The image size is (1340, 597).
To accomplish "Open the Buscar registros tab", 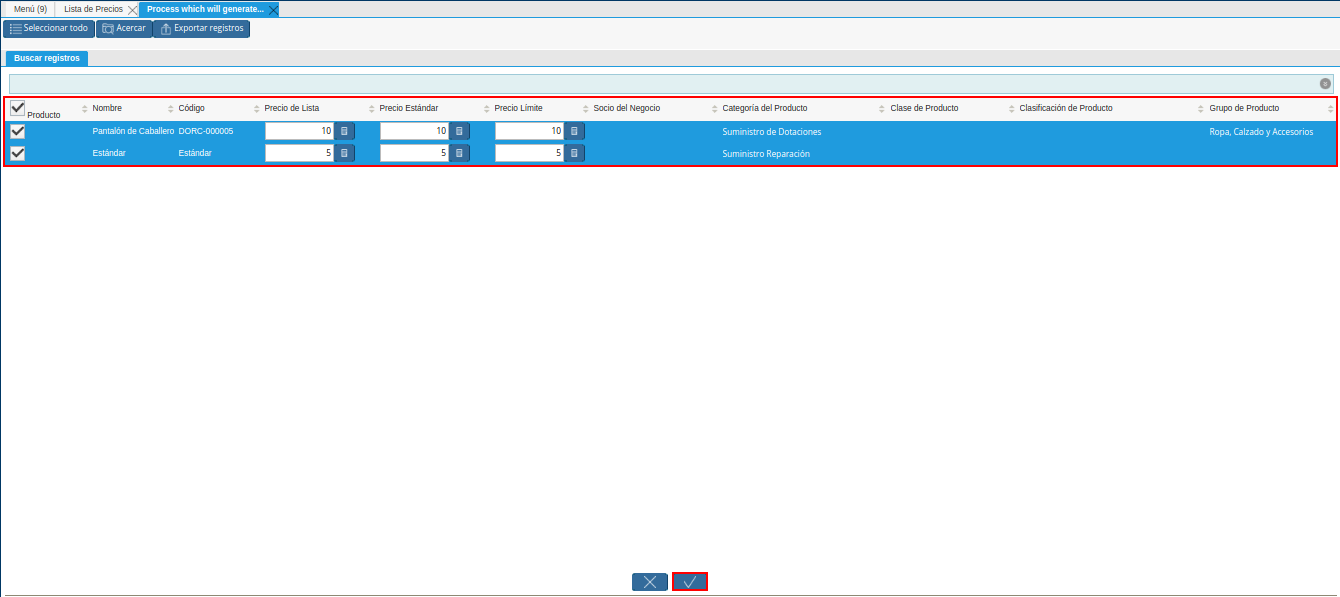I will tap(47, 58).
